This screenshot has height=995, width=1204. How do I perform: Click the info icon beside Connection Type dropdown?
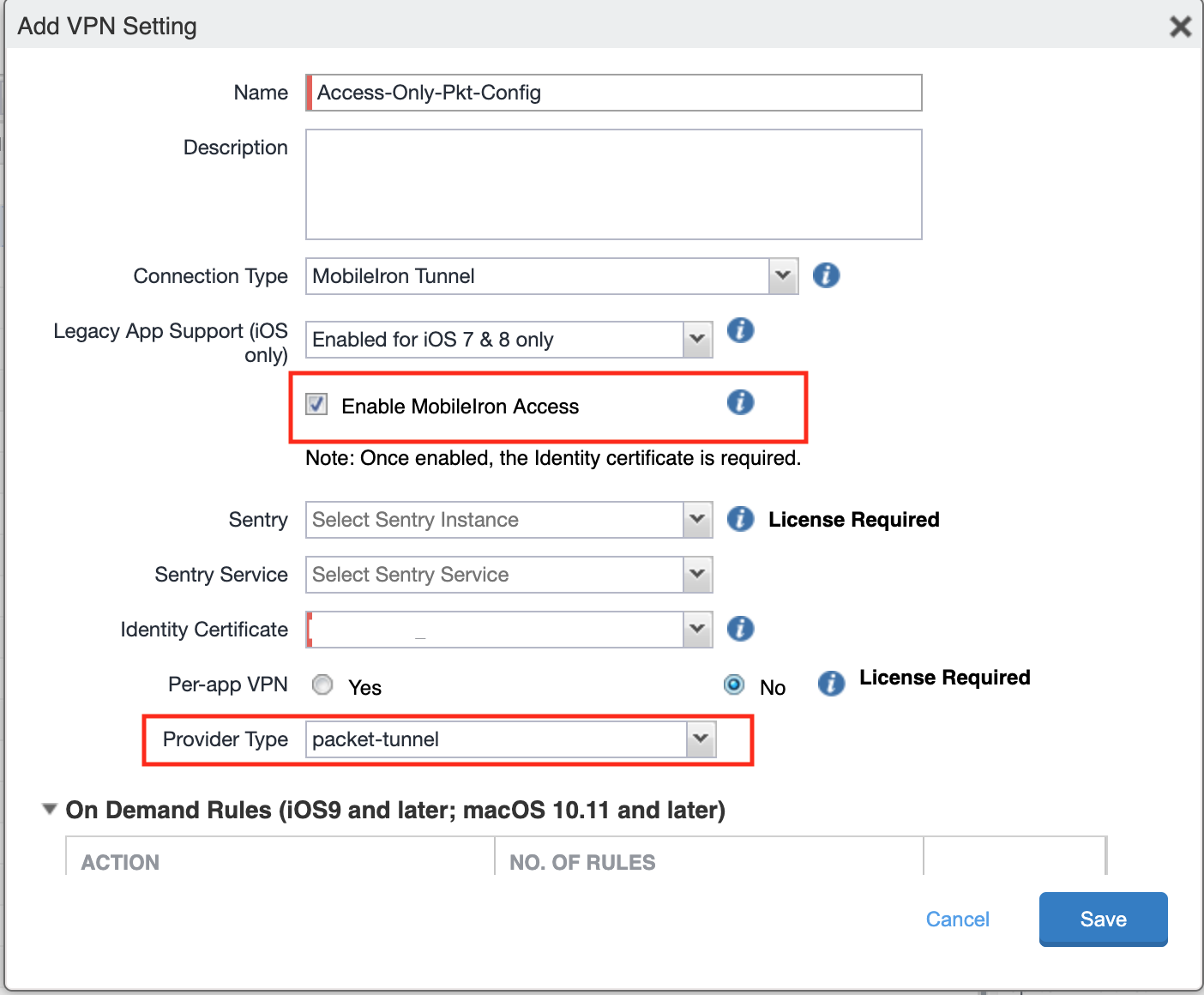pyautogui.click(x=826, y=275)
